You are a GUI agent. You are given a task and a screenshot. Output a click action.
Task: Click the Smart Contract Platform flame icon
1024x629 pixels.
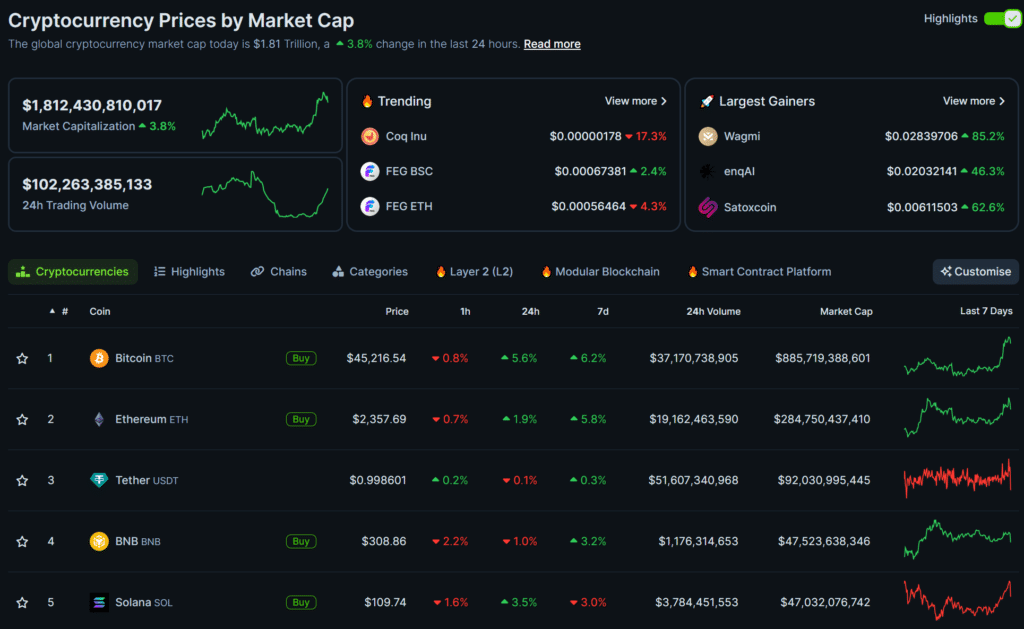[692, 272]
